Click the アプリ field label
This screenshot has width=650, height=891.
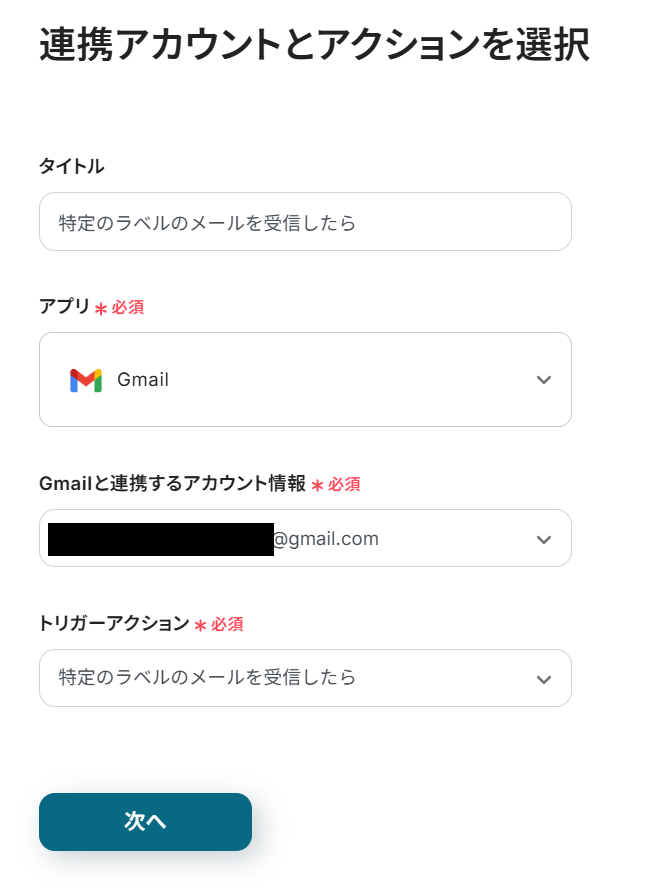(64, 307)
